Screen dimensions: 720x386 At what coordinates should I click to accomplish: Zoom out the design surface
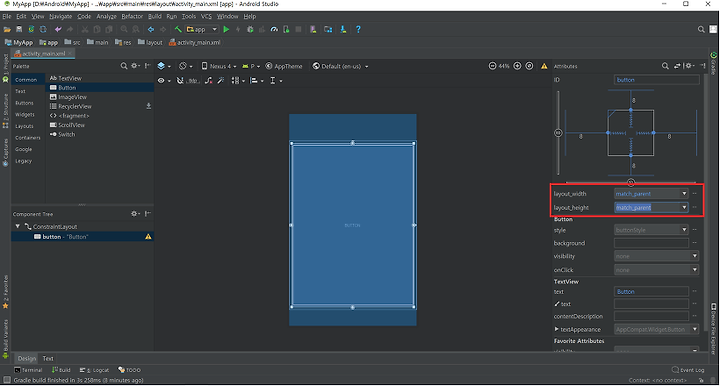(492, 66)
